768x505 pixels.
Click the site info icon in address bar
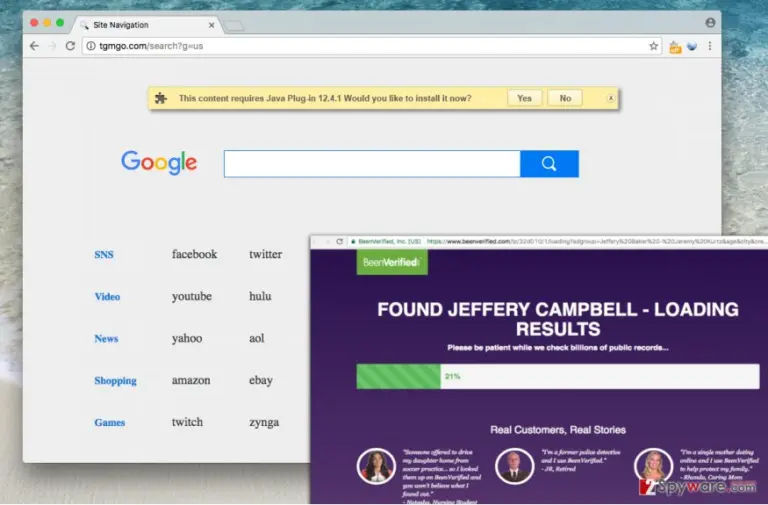point(91,46)
